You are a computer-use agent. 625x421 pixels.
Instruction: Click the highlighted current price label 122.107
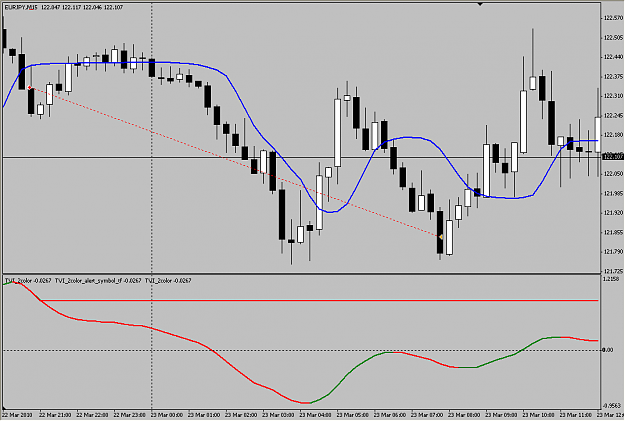[x=613, y=156]
